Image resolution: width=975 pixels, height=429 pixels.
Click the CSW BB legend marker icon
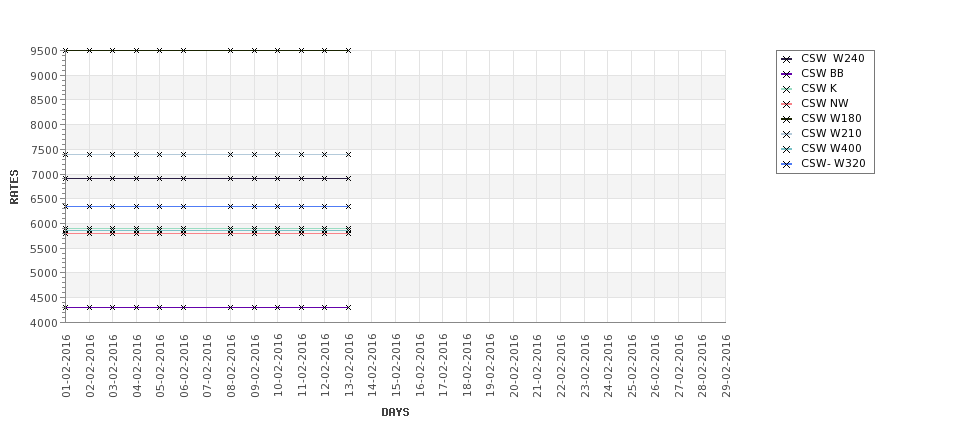point(787,74)
